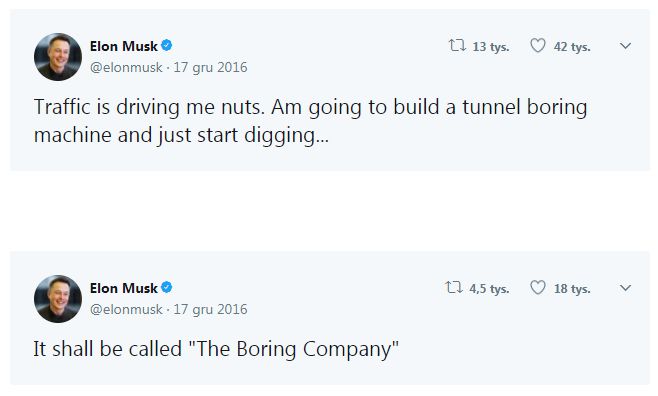This screenshot has height=396, width=658.
Task: Visit @elonmusk handle in first tweet
Action: pos(126,67)
